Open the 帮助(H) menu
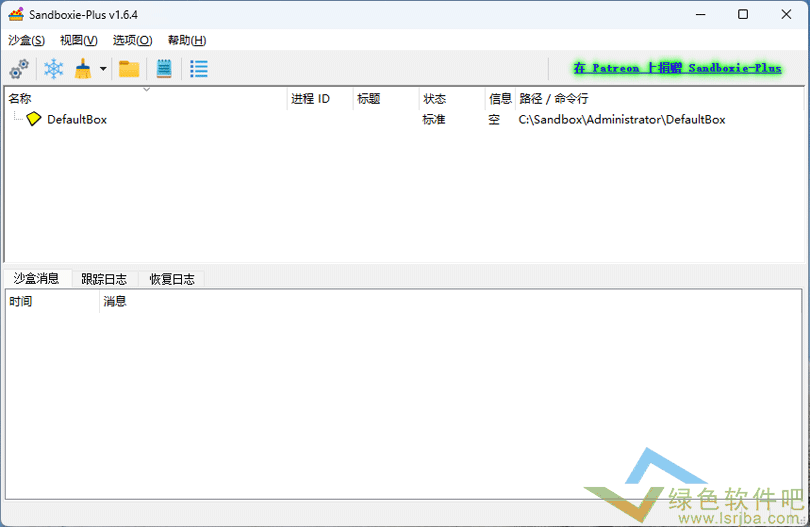The width and height of the screenshot is (810, 527). (187, 40)
